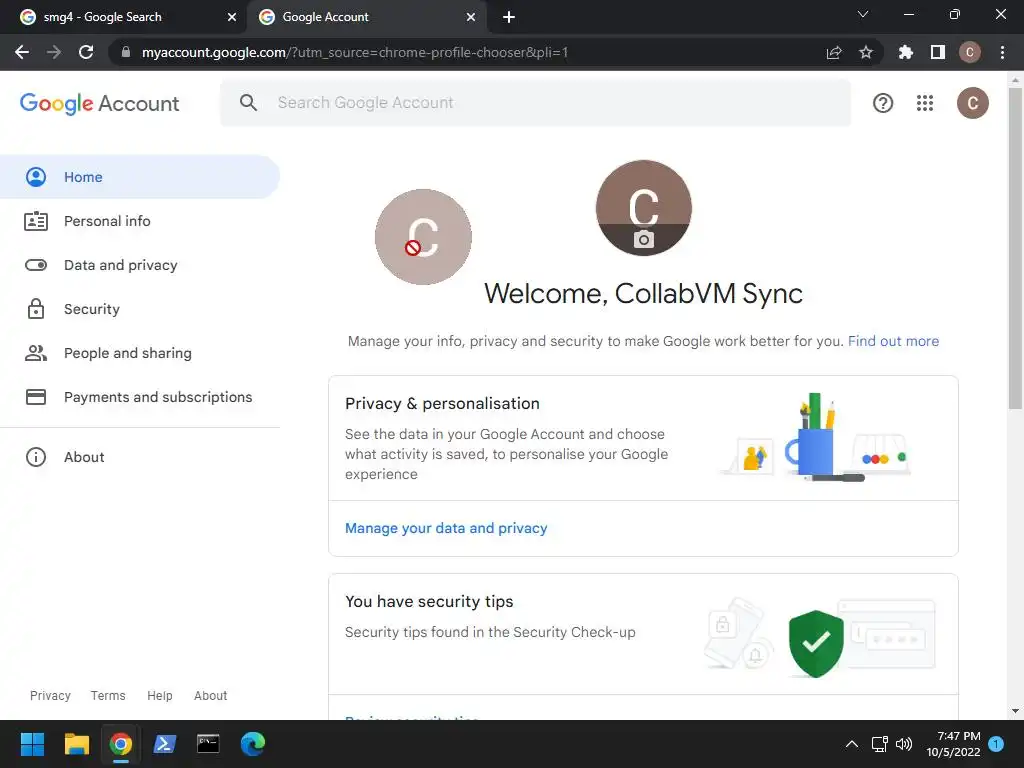Bookmark this page with the star icon

tap(866, 52)
